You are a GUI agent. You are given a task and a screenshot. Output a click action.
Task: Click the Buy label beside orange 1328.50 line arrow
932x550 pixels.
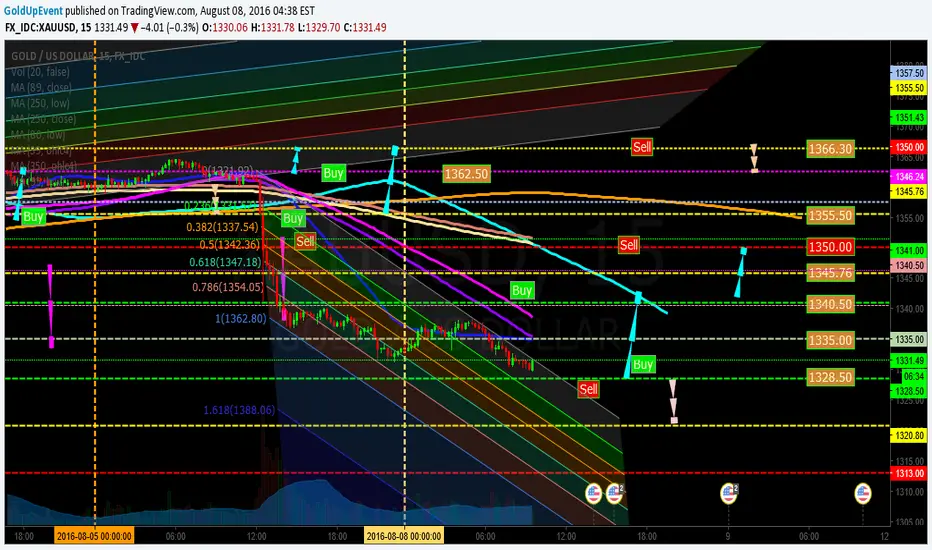pos(643,364)
